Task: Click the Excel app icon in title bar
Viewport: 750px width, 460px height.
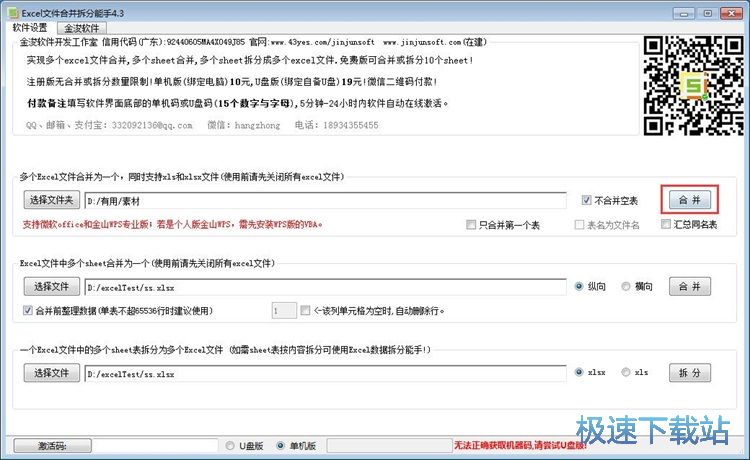Action: pos(13,12)
